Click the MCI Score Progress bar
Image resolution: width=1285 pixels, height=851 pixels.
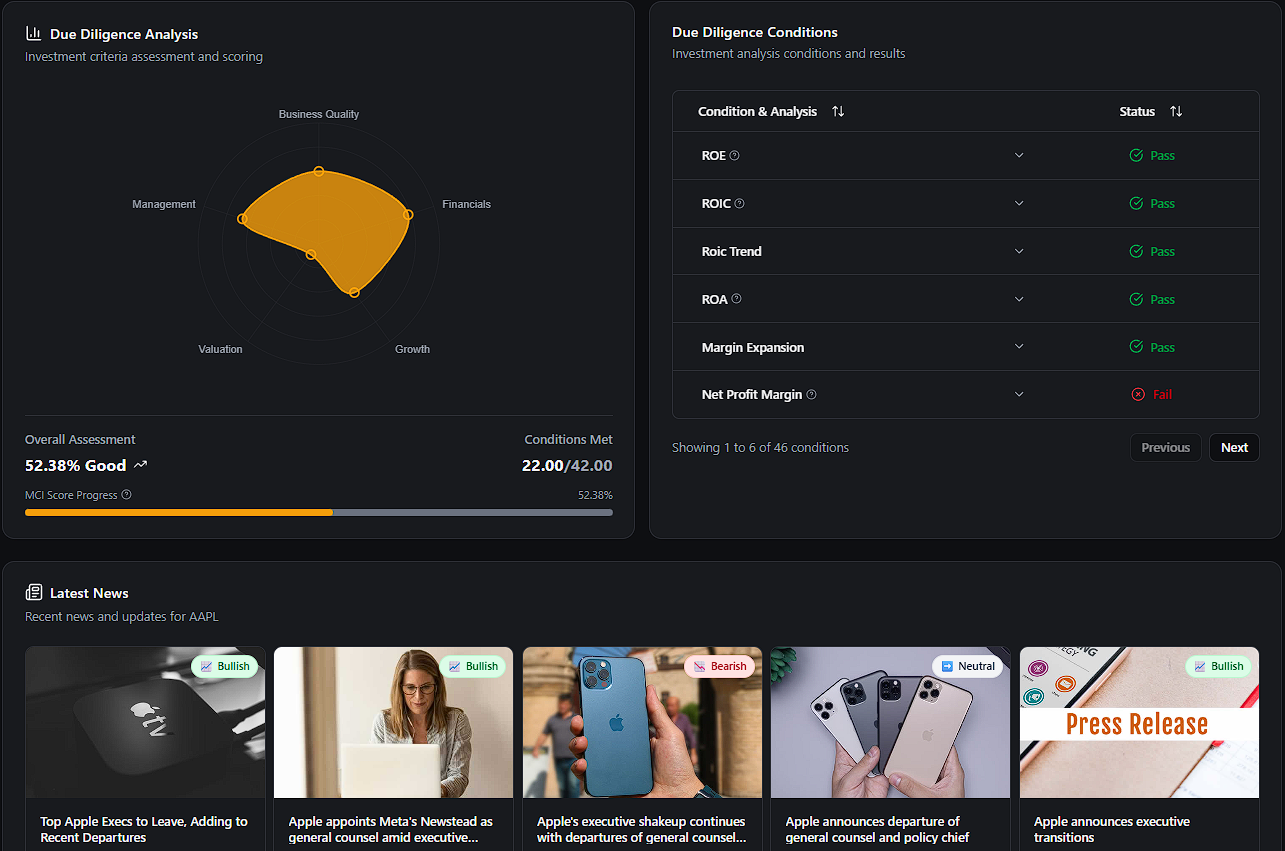[318, 512]
